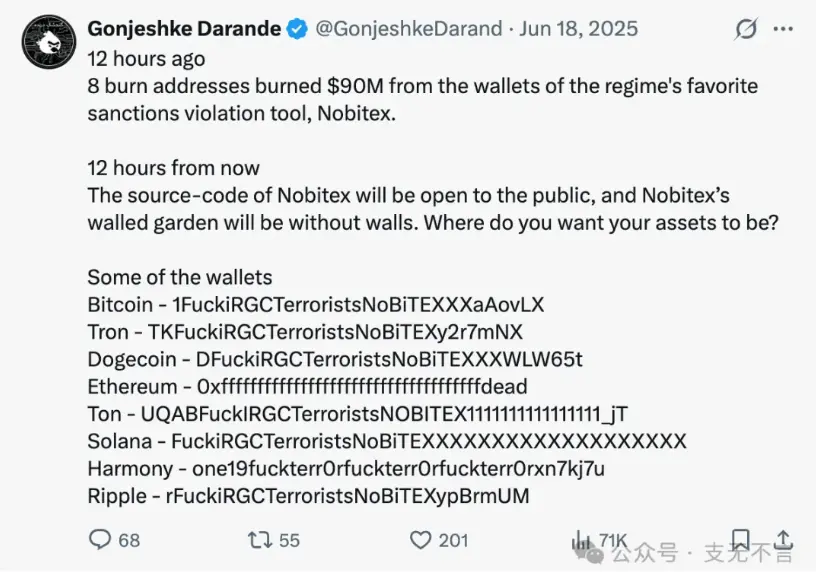This screenshot has width=816, height=572.
Task: Click the Bitcoin wallet address line
Action: tap(315, 304)
